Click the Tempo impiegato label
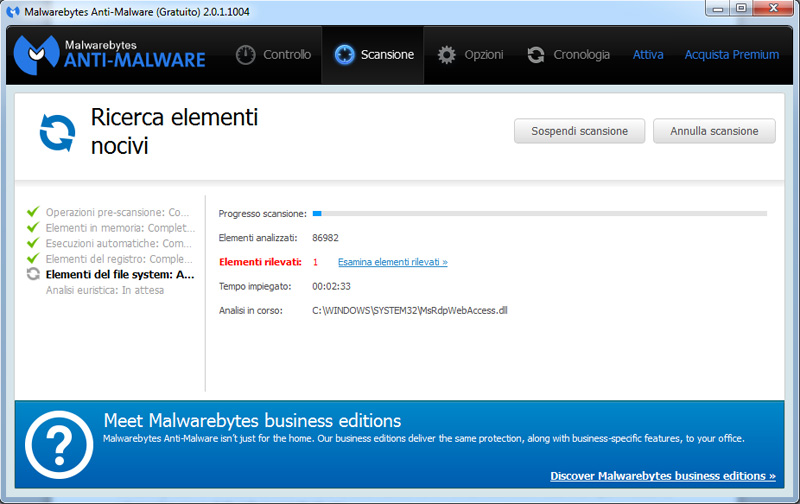 255,286
